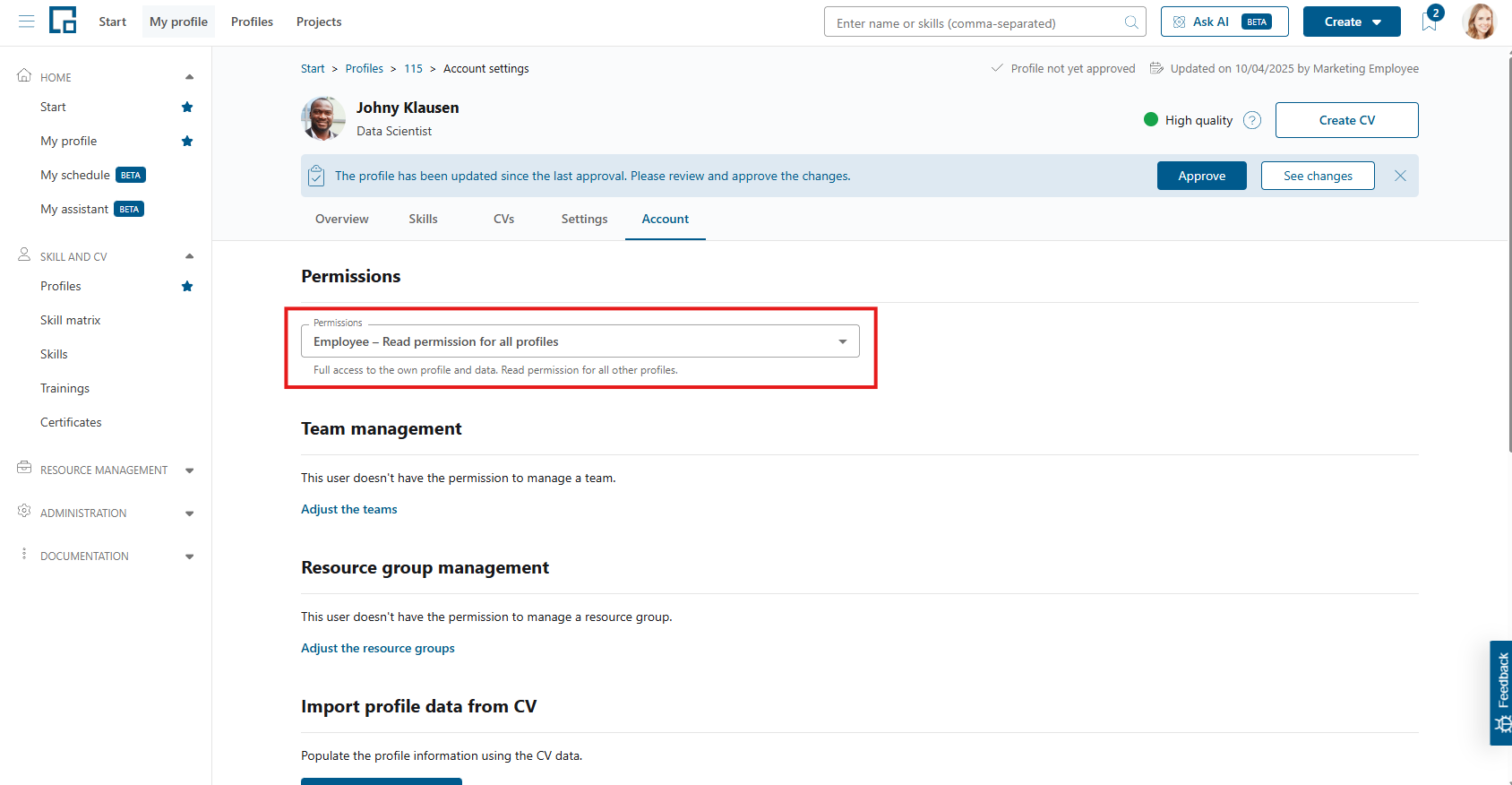Screen dimensions: 1512x785
Task: Open My schedule in sidebar
Action: pyautogui.click(x=74, y=175)
